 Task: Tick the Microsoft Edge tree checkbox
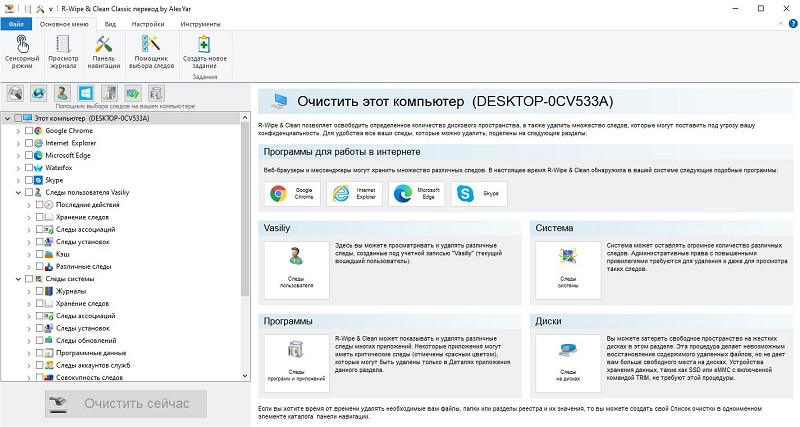pos(28,155)
